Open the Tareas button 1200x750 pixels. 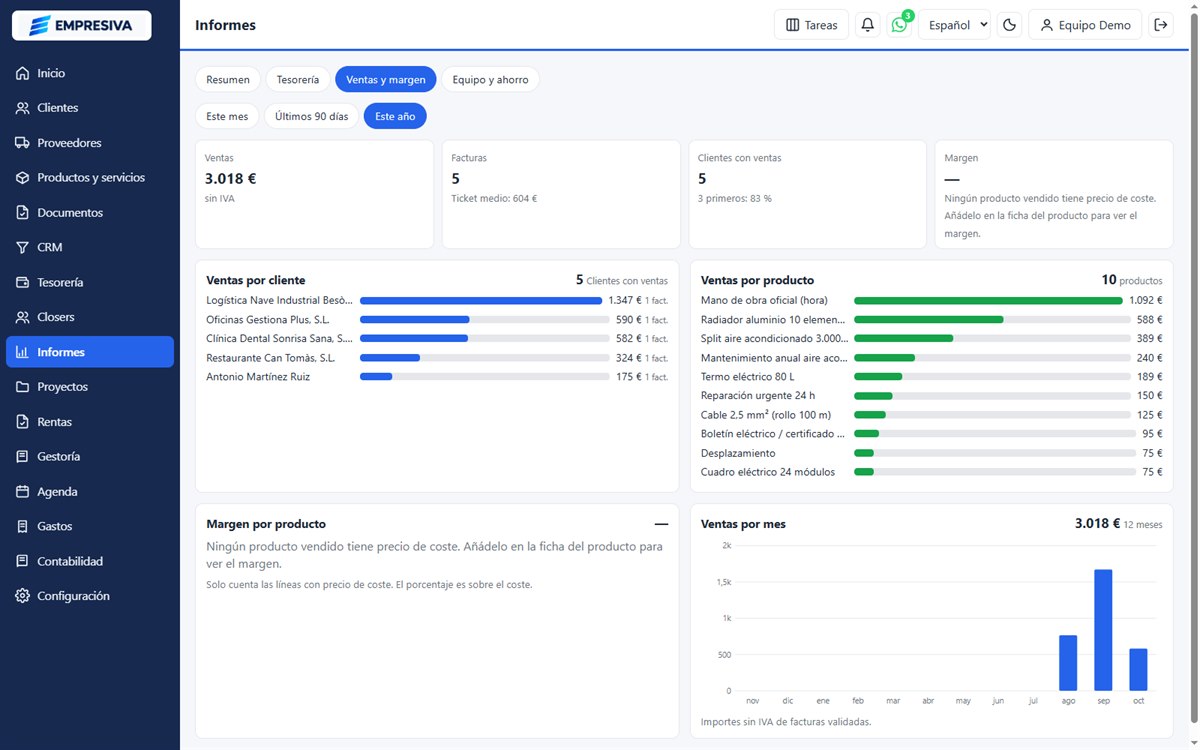coord(812,25)
